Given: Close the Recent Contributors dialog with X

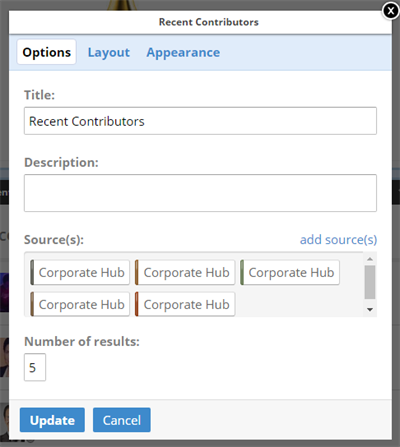Looking at the screenshot, I should pos(391,11).
